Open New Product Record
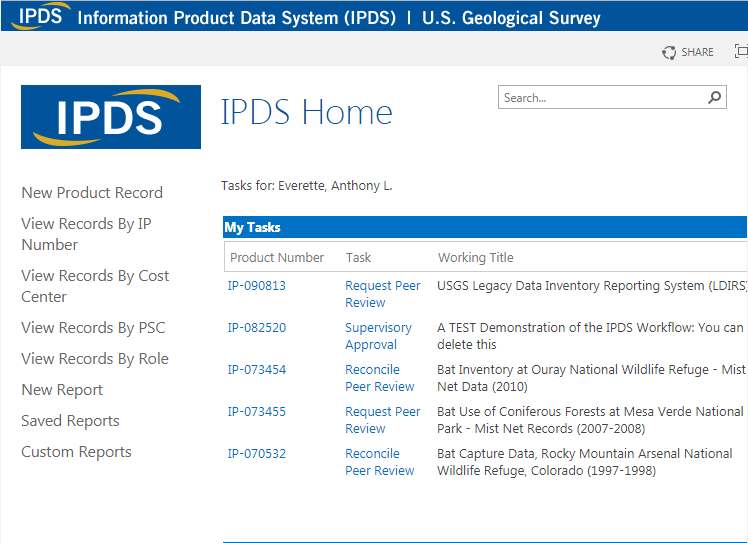Screen dimensions: 748x543 pos(92,193)
